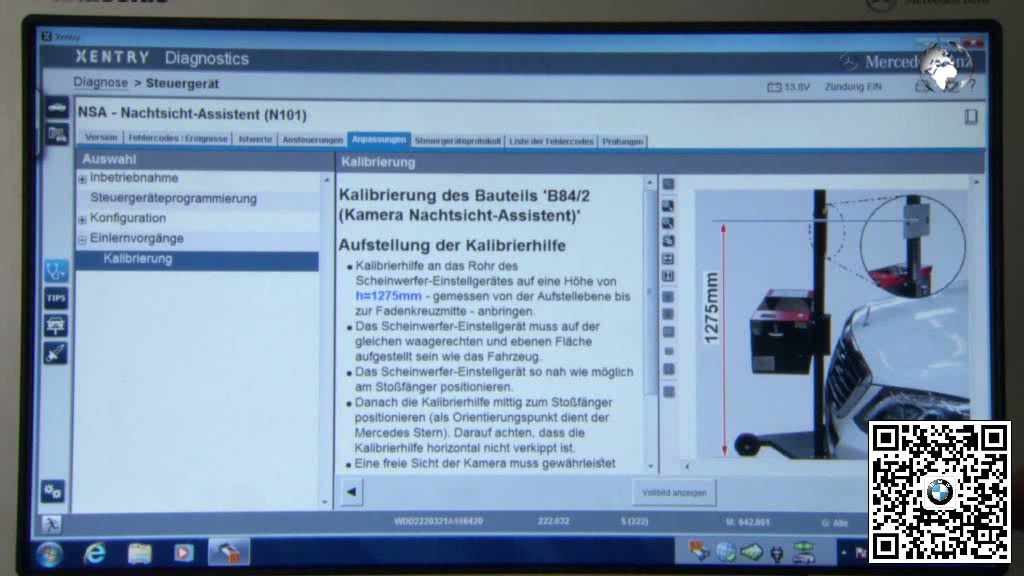Open the quick test icon below the vehicle icon
This screenshot has height=576, width=1024.
(x=57, y=135)
